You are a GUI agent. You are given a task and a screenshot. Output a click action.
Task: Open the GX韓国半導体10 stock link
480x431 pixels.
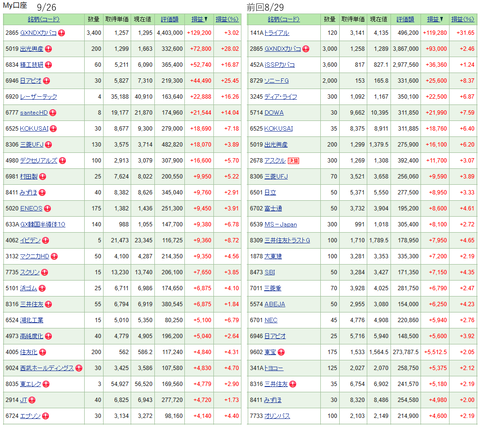42,225
